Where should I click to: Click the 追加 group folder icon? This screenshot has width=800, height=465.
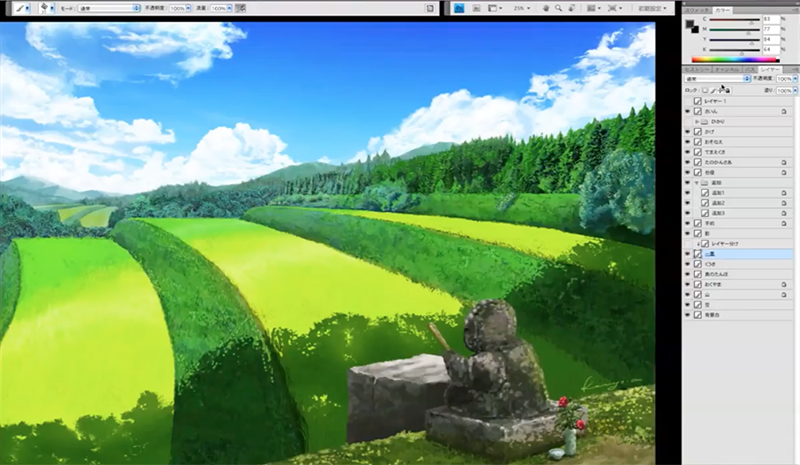point(704,183)
